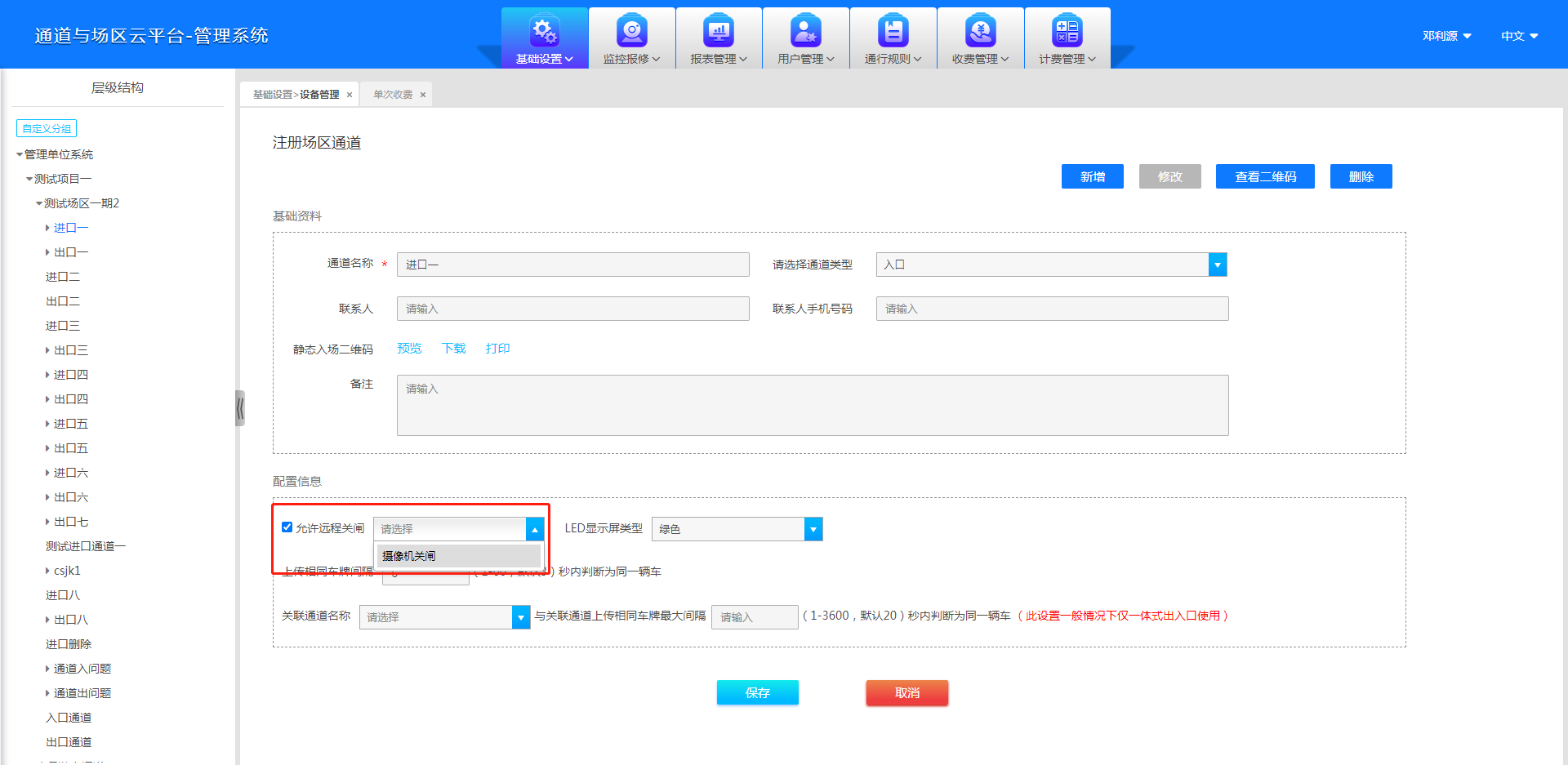Open the 关联通道名称 dropdown
This screenshot has height=765, width=1568.
tap(521, 617)
